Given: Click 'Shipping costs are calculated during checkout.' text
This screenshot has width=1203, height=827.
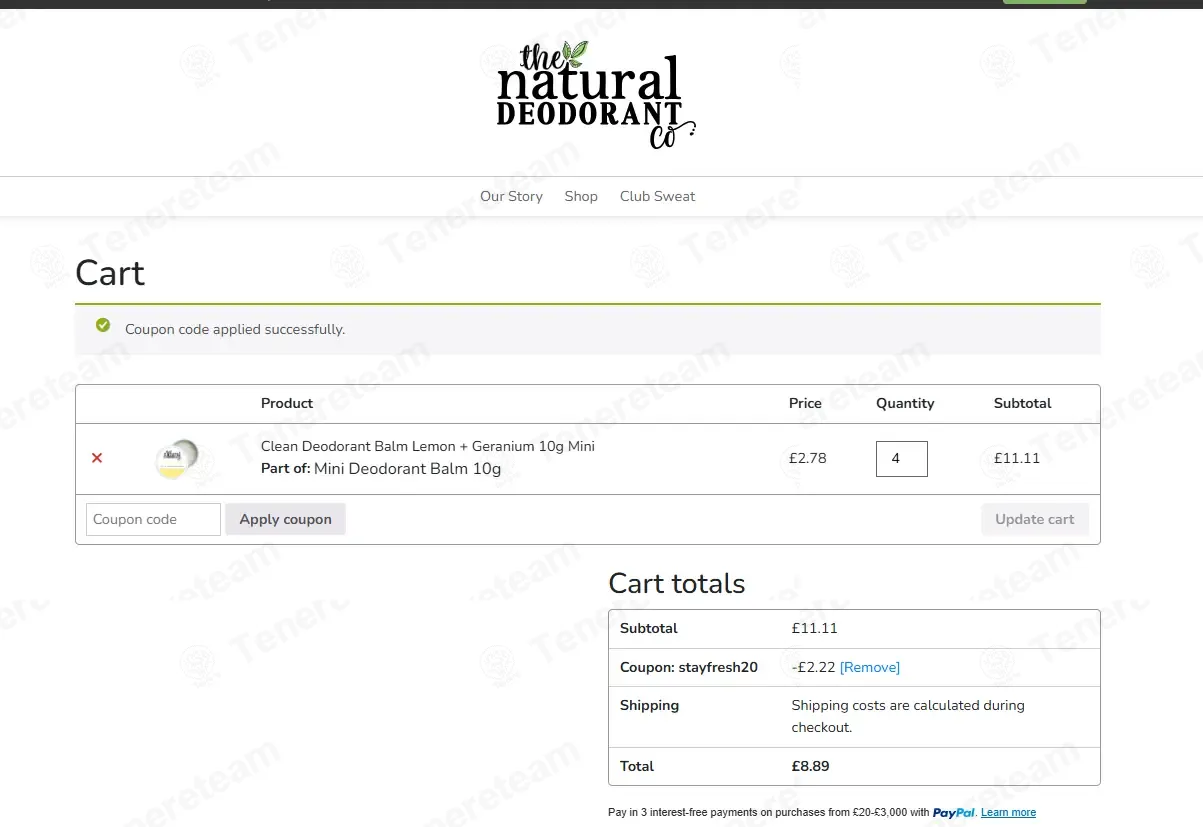Looking at the screenshot, I should [908, 716].
